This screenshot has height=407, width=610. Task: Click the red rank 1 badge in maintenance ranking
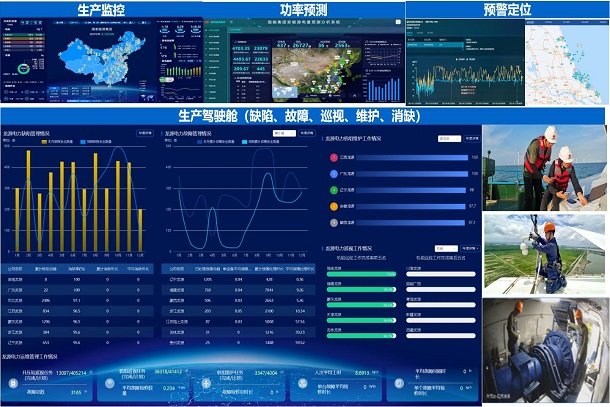(334, 158)
